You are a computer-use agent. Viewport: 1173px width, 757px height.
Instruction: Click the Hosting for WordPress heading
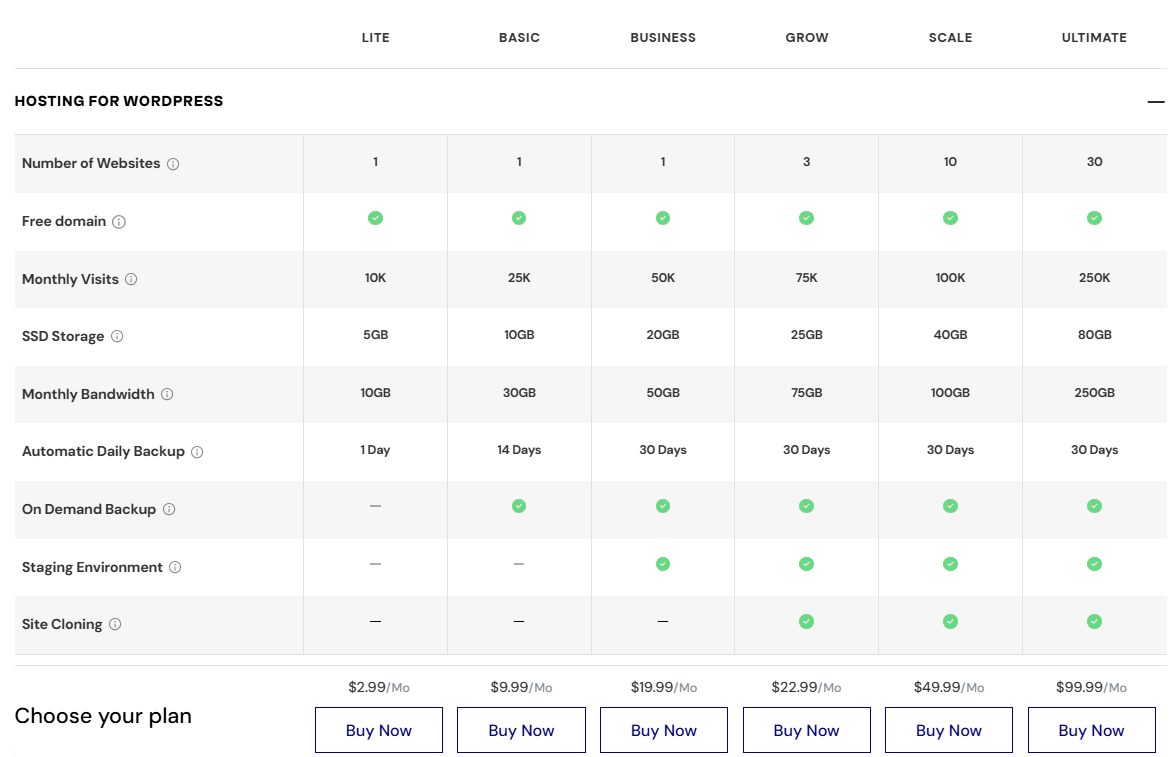click(x=119, y=101)
